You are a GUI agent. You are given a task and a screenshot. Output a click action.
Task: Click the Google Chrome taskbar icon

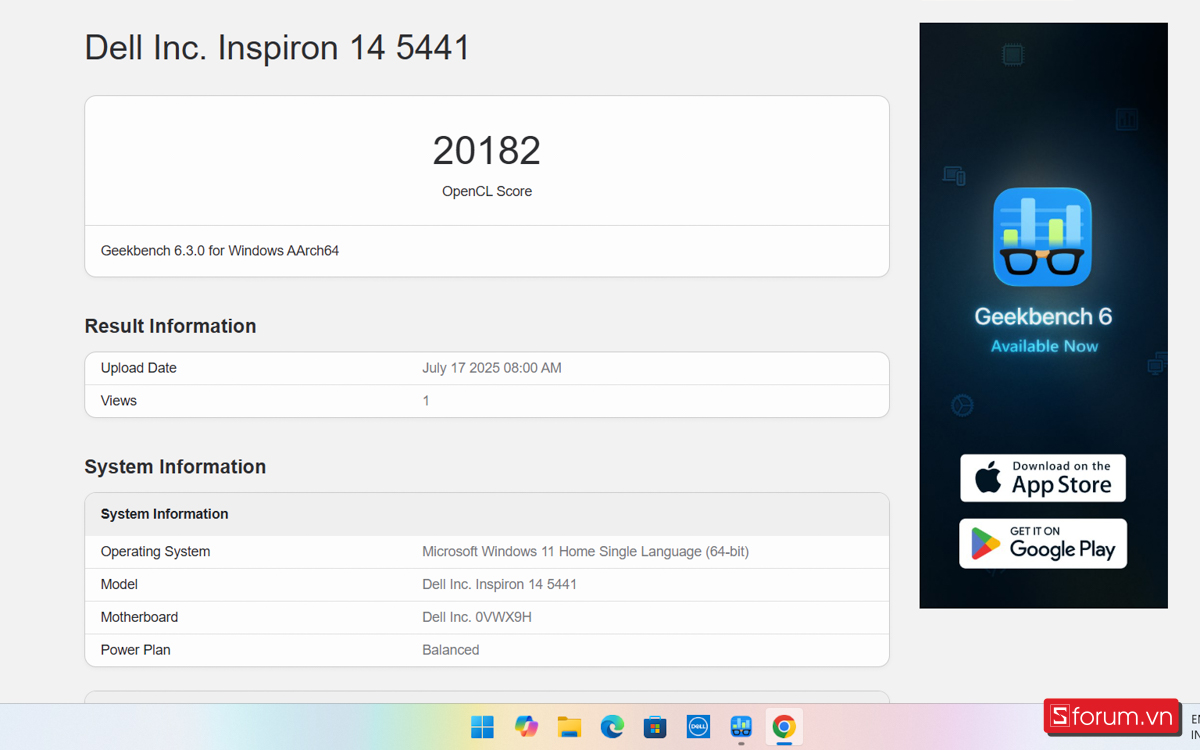pos(784,727)
